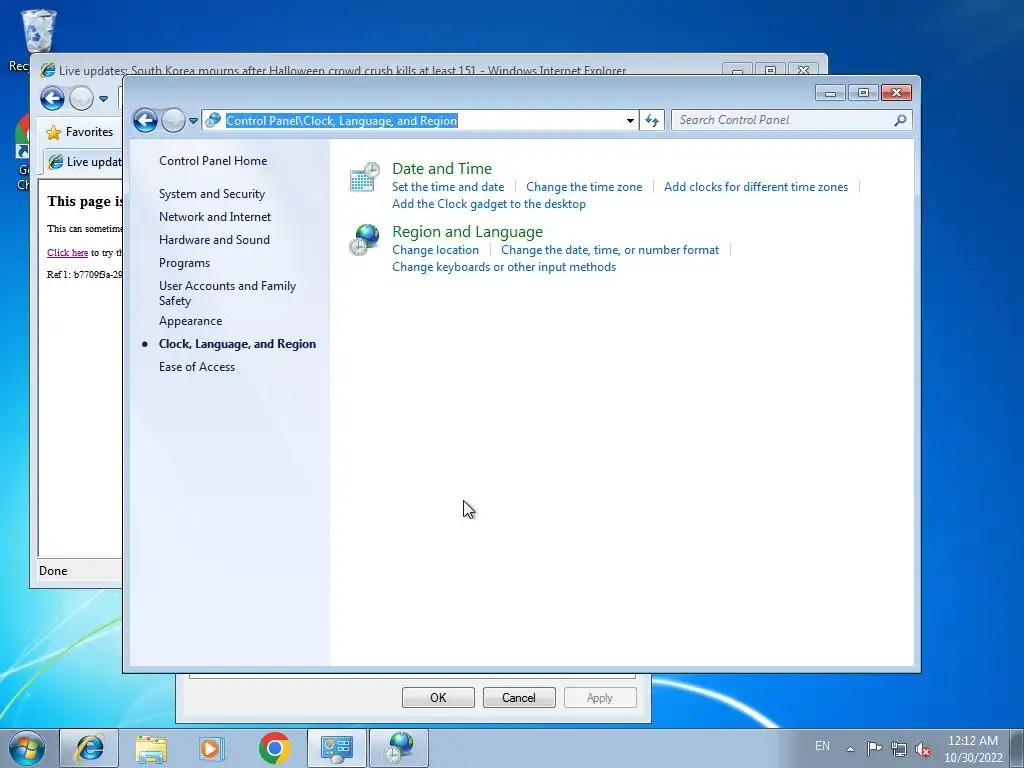The height and width of the screenshot is (768, 1024).
Task: Launch Windows Media Player from taskbar
Action: click(x=212, y=748)
